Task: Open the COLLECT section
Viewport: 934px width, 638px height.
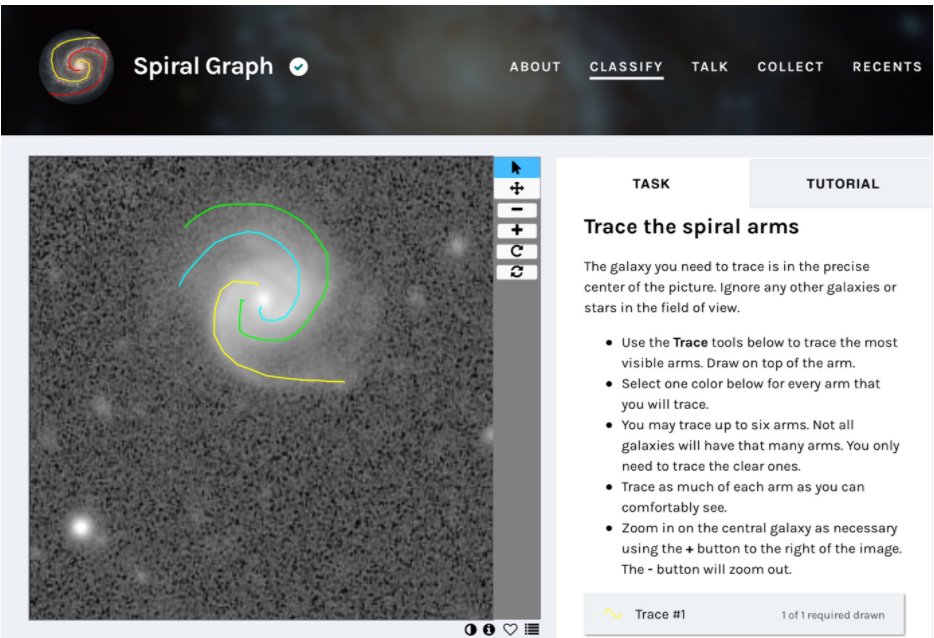Action: pos(790,67)
